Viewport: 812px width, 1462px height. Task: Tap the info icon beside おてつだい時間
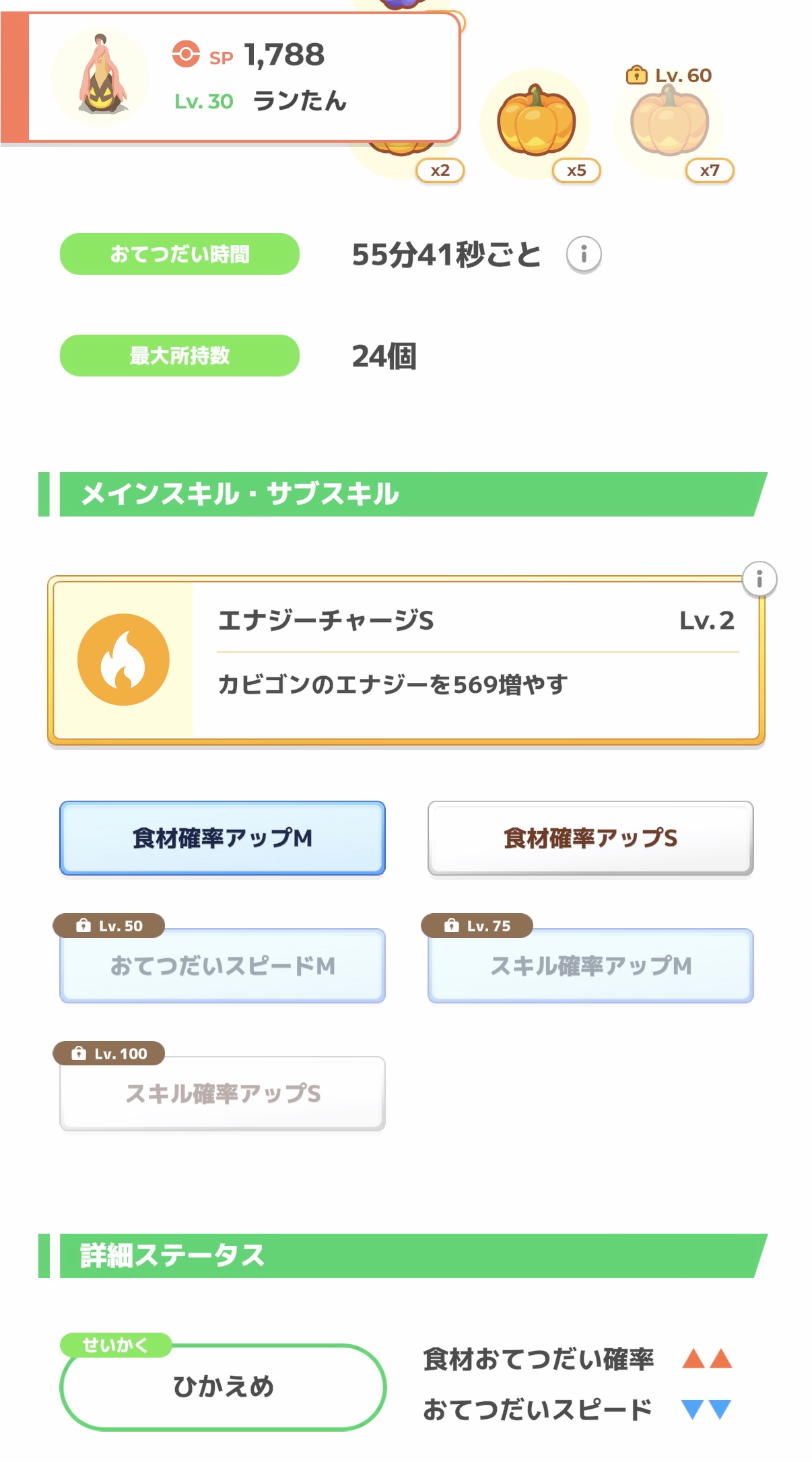pyautogui.click(x=583, y=255)
